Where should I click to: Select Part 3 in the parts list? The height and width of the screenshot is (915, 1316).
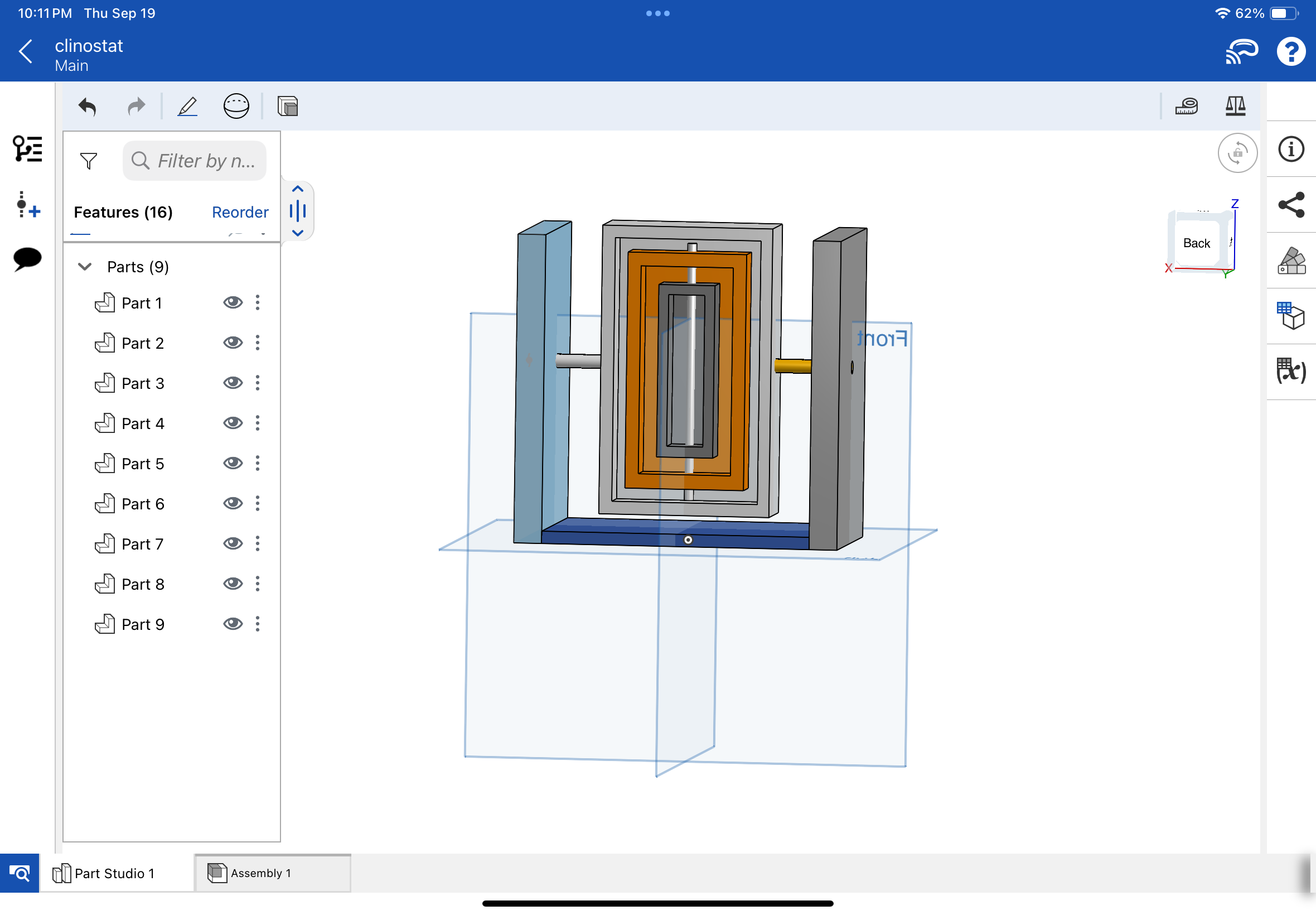click(x=143, y=383)
